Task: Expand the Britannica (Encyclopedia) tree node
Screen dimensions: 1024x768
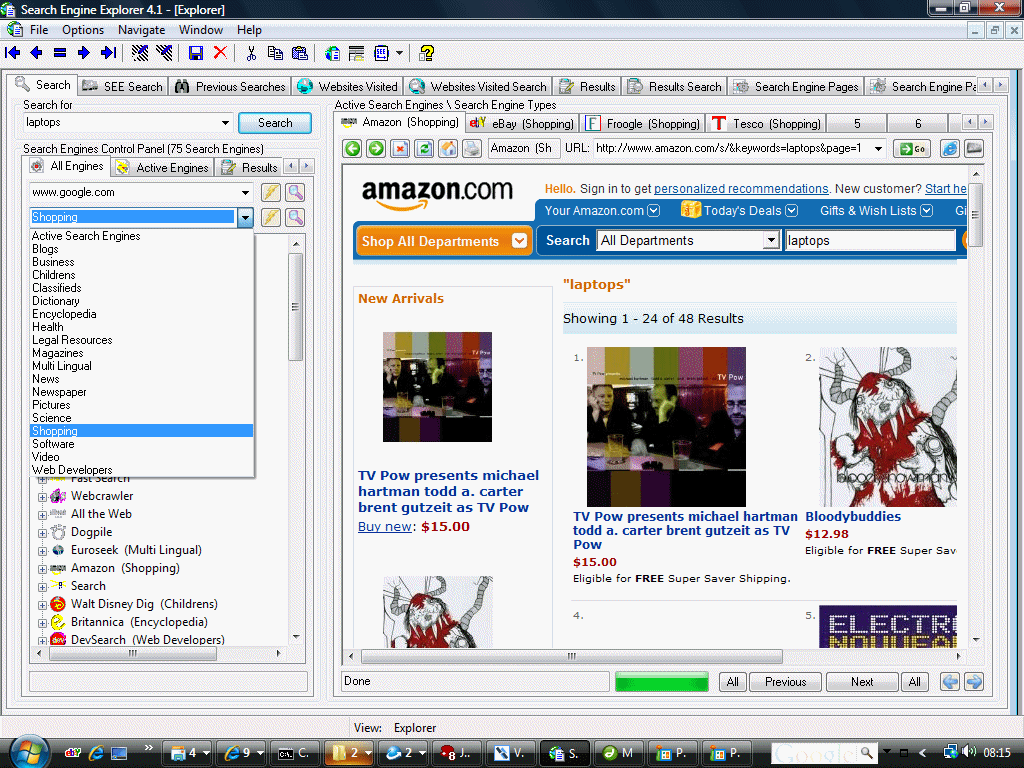Action: 43,622
